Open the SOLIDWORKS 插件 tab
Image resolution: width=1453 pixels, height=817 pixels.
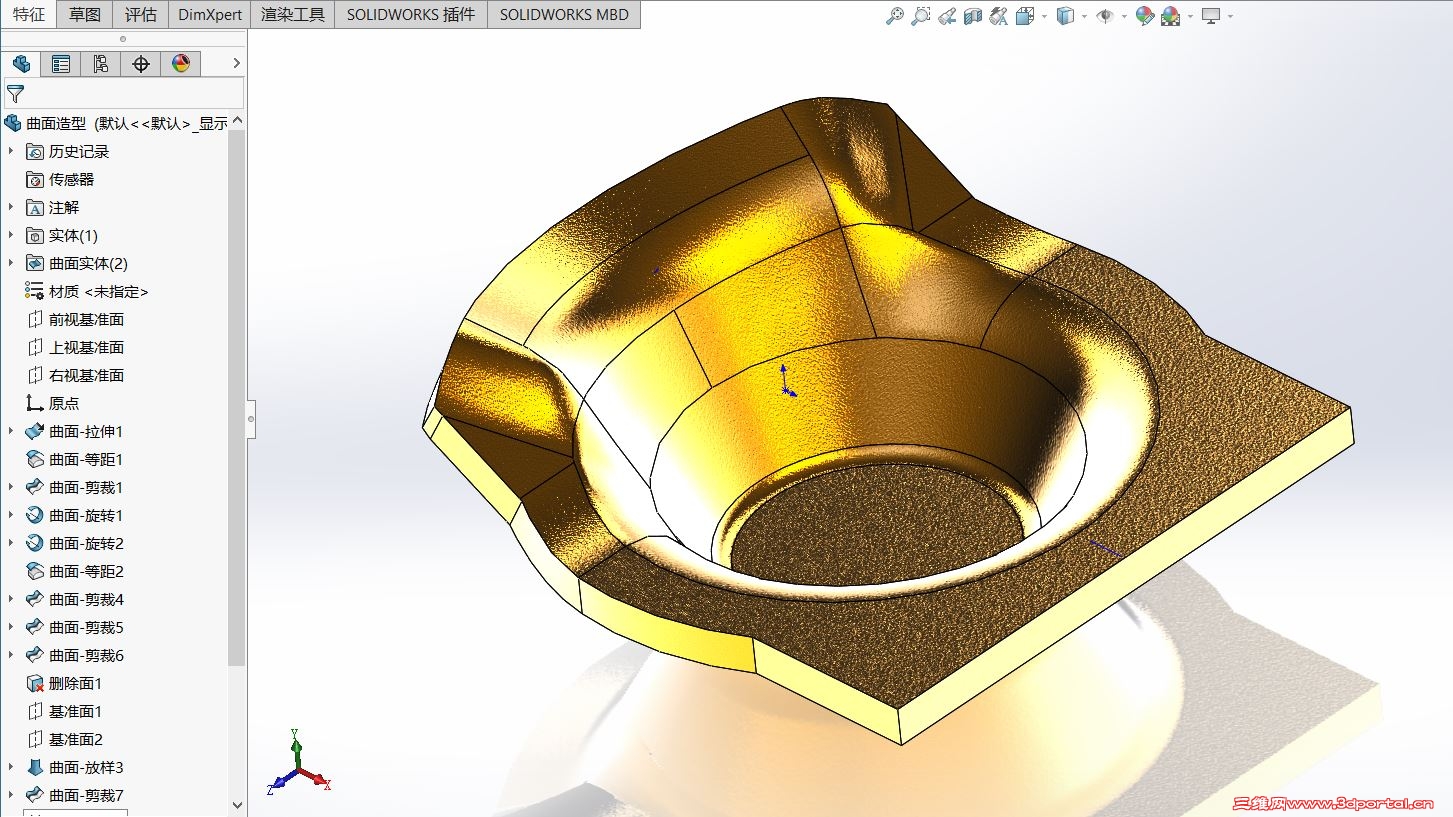tap(411, 14)
